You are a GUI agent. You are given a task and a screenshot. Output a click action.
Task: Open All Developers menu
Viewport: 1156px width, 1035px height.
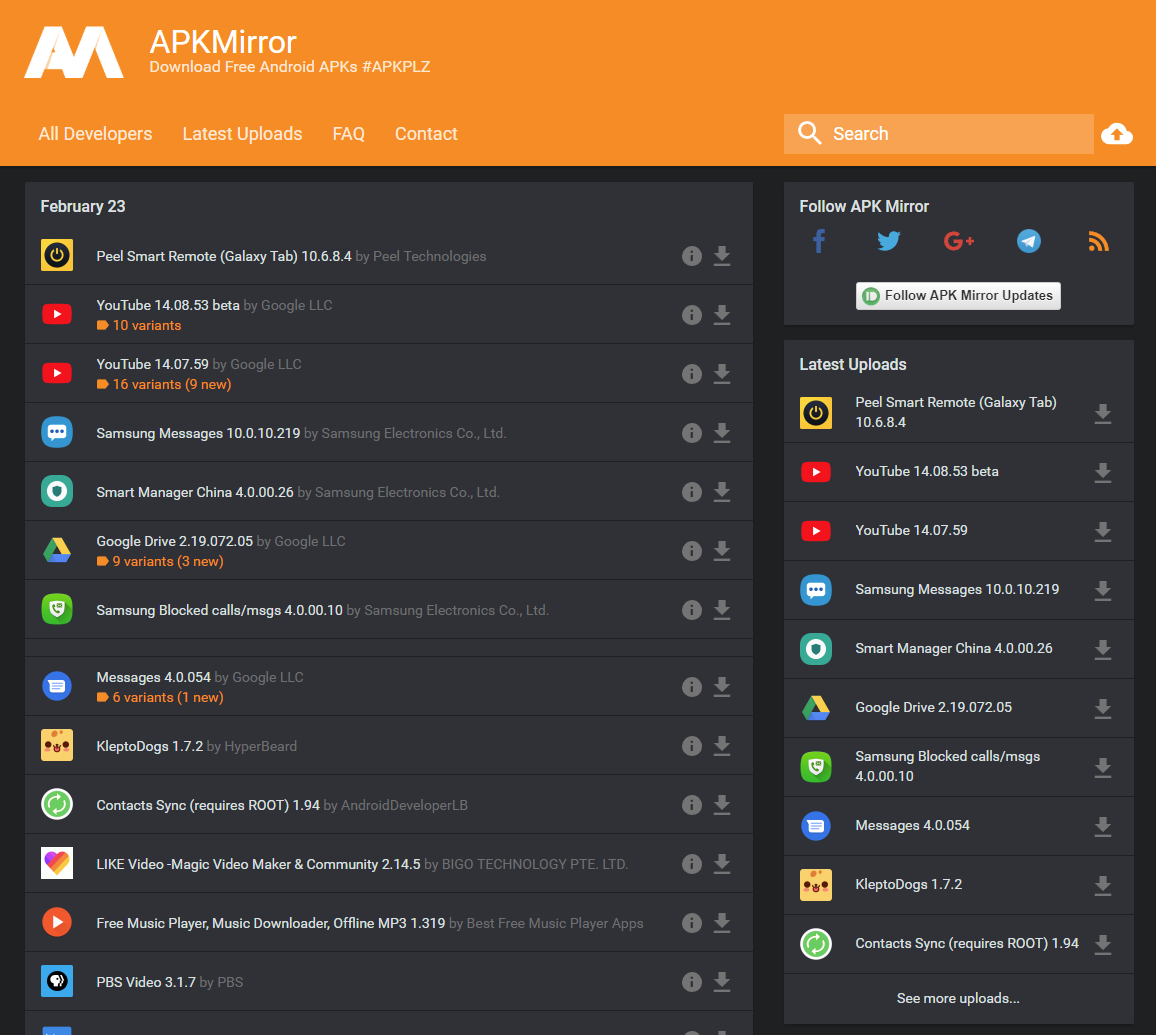click(95, 134)
